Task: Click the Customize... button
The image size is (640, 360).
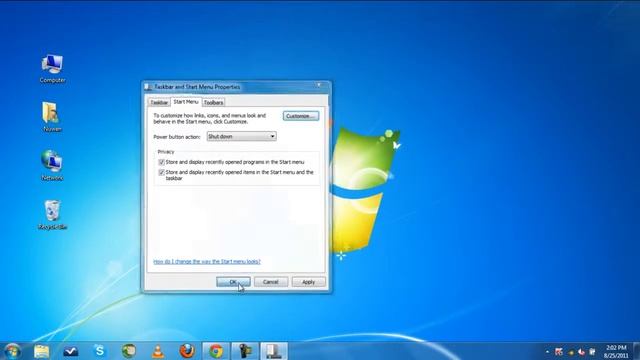Action: 301,116
